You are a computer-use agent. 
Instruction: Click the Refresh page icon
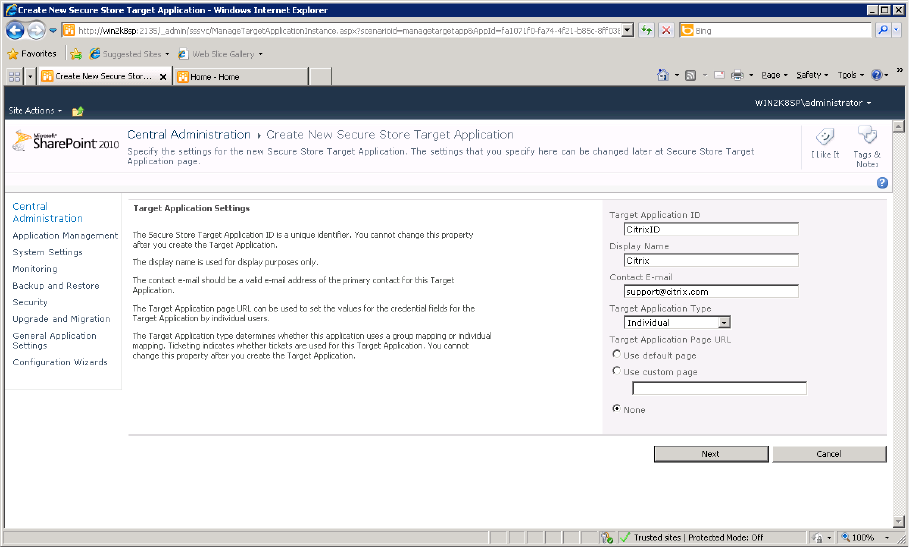tap(646, 30)
